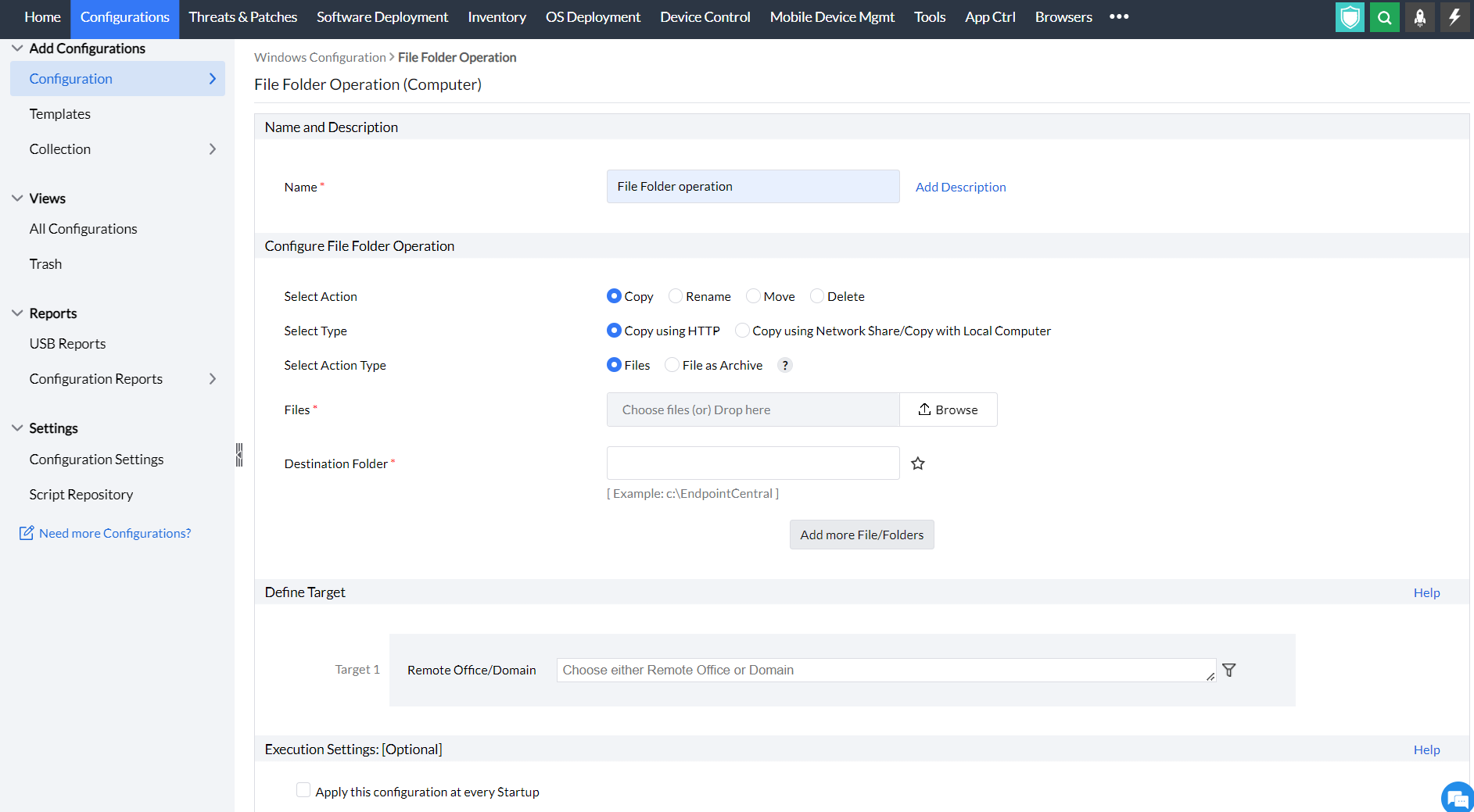The image size is (1474, 812).
Task: Click the star icon beside Destination Folder
Action: 918,463
